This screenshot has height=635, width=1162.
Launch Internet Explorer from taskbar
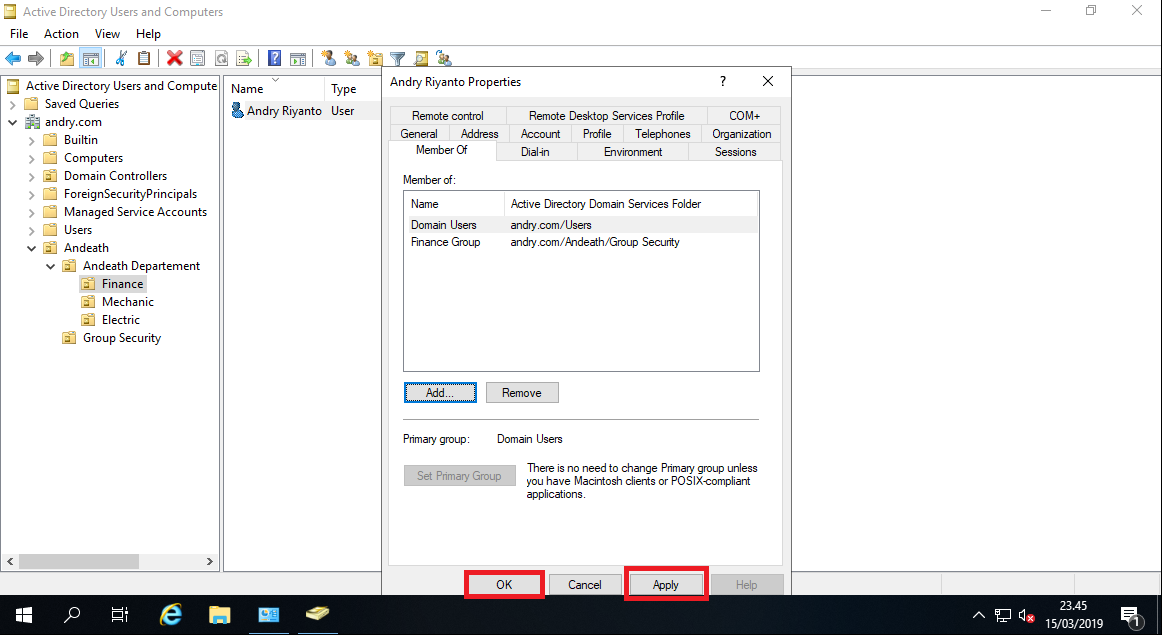pyautogui.click(x=171, y=615)
